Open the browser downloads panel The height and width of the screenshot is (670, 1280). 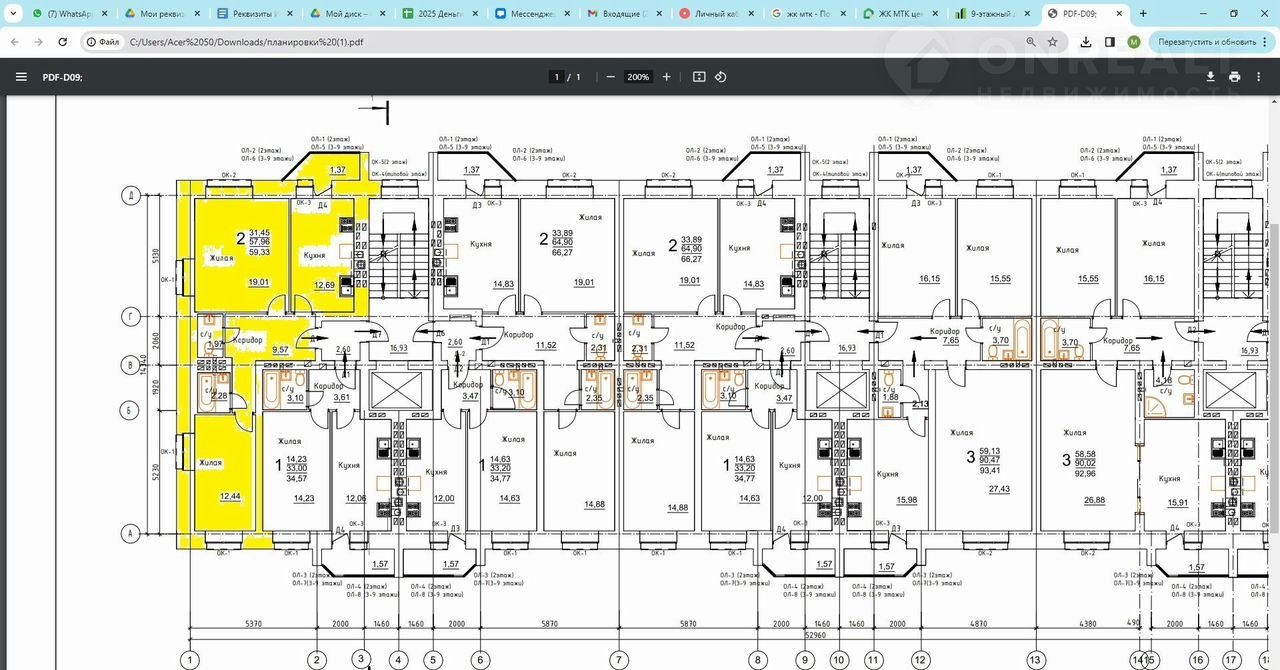point(1086,42)
